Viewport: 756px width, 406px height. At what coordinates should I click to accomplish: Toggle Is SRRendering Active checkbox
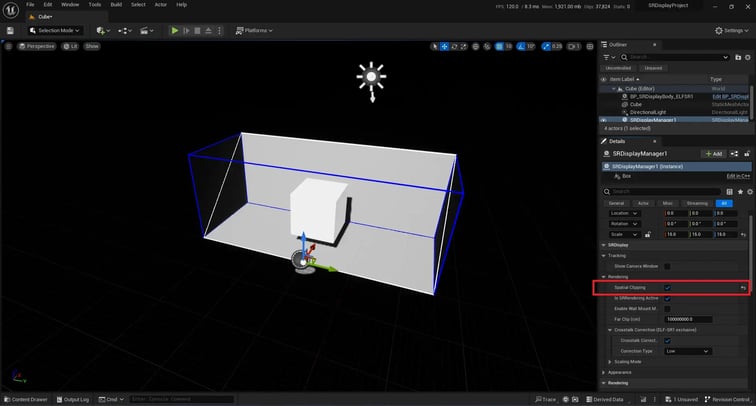pyautogui.click(x=667, y=298)
